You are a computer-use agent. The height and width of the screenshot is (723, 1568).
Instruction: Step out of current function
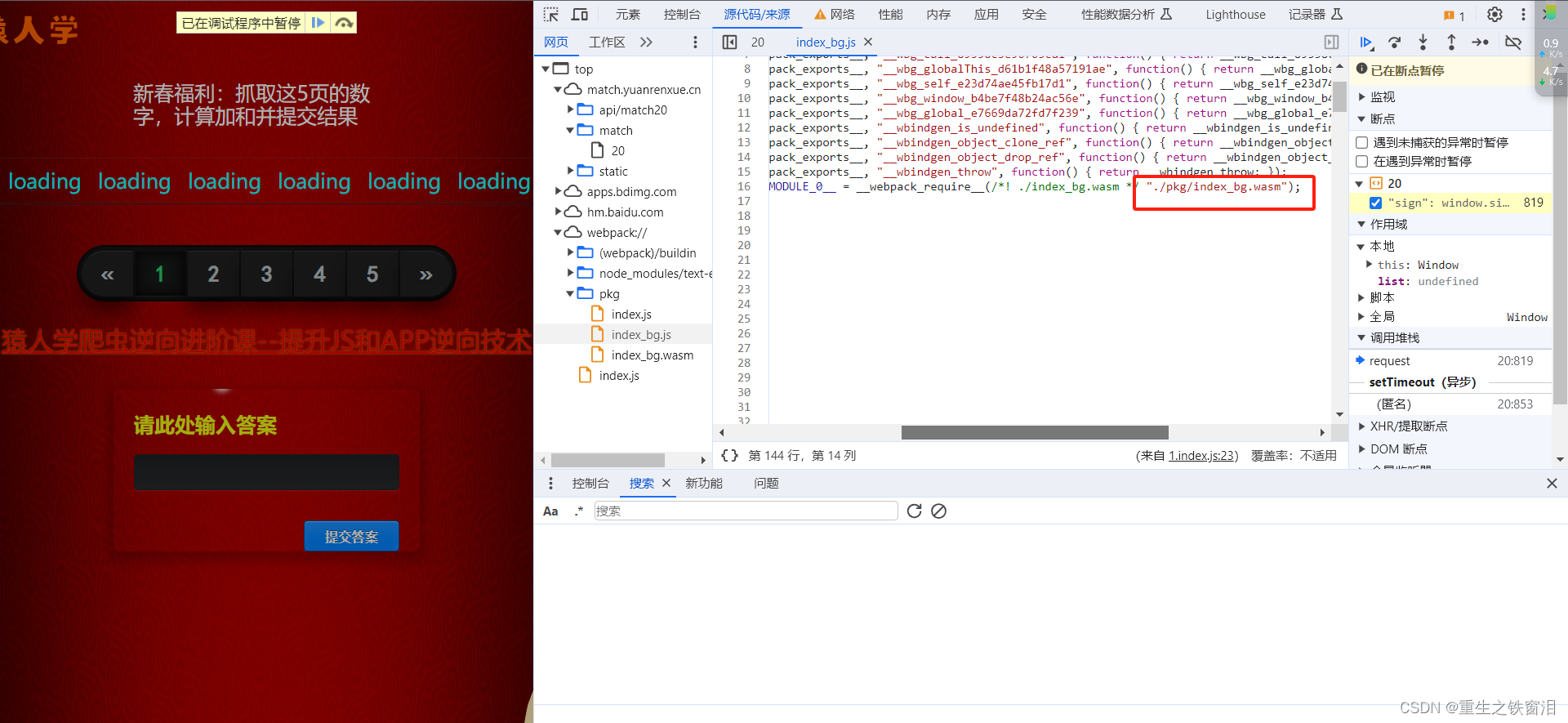click(x=1451, y=42)
